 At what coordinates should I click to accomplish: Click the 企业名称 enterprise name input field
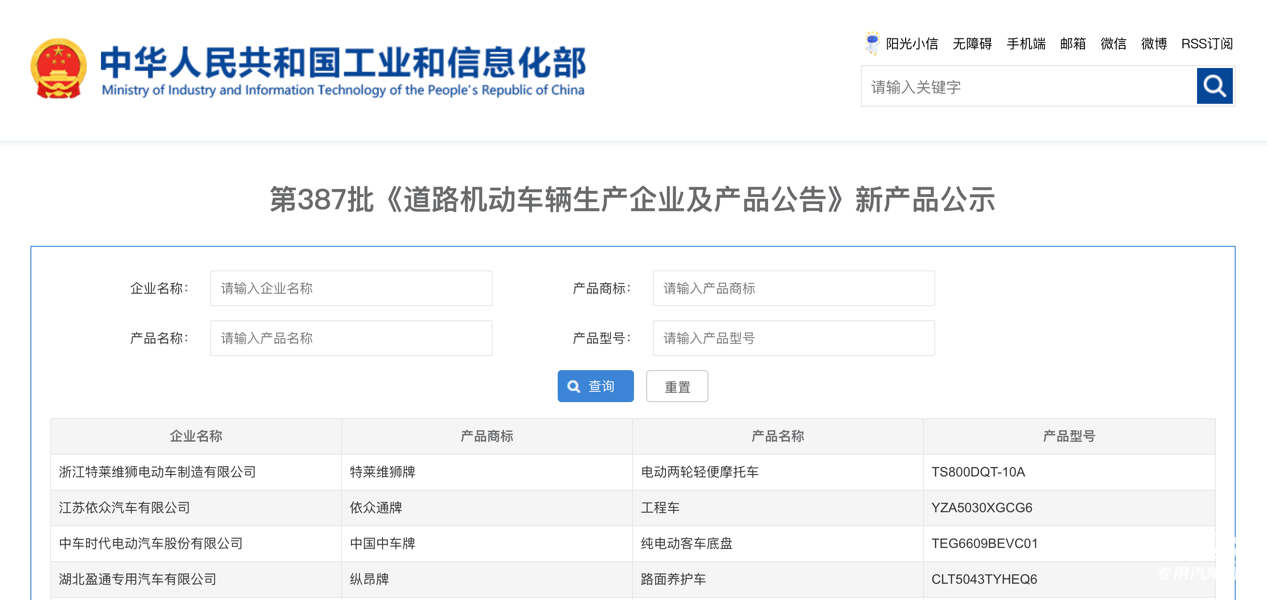(x=351, y=288)
